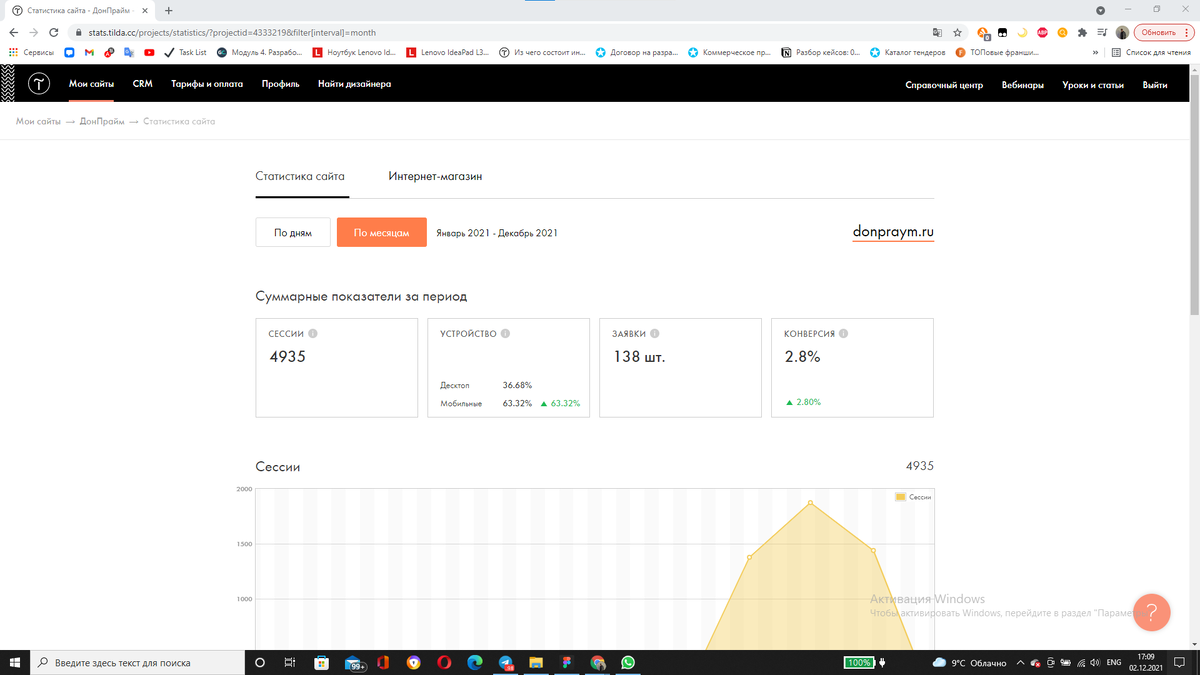Switch statistics view to По дням

pyautogui.click(x=293, y=233)
